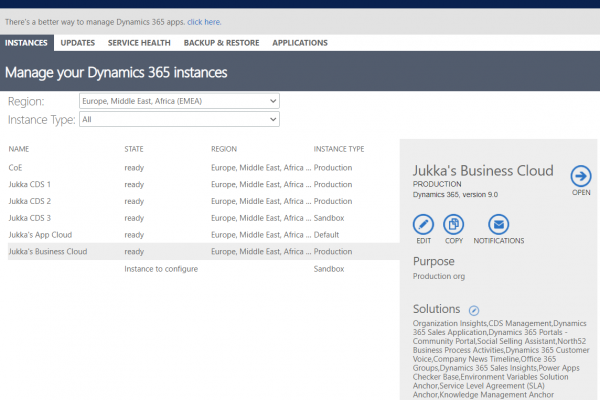
Task: Select the Jukka's App Cloud instance
Action: 204,235
